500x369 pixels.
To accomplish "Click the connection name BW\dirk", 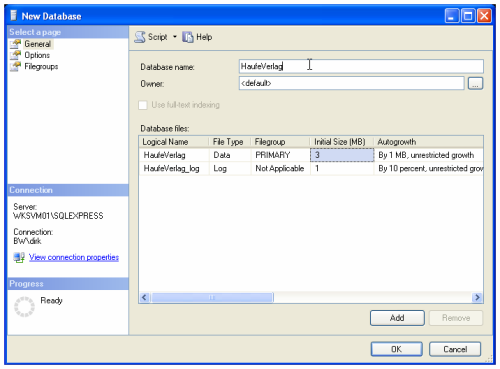I will pyautogui.click(x=27, y=241).
